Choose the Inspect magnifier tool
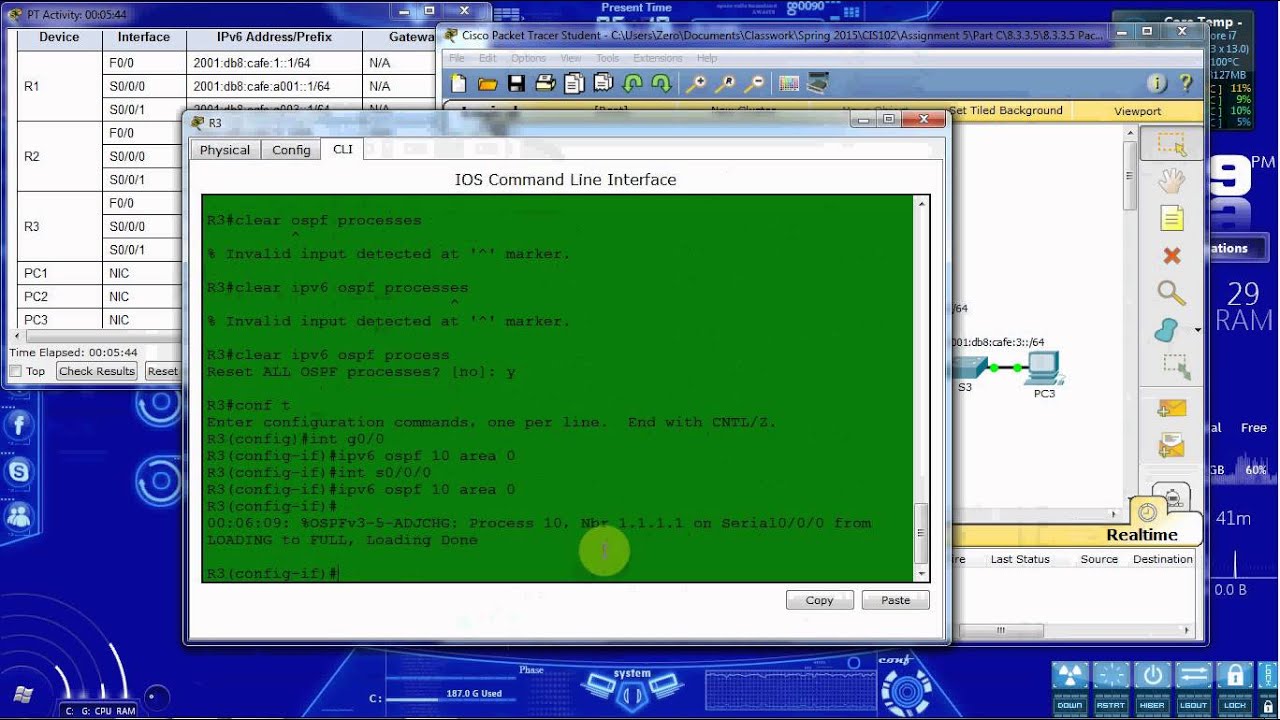This screenshot has height=720, width=1280. 1171,293
